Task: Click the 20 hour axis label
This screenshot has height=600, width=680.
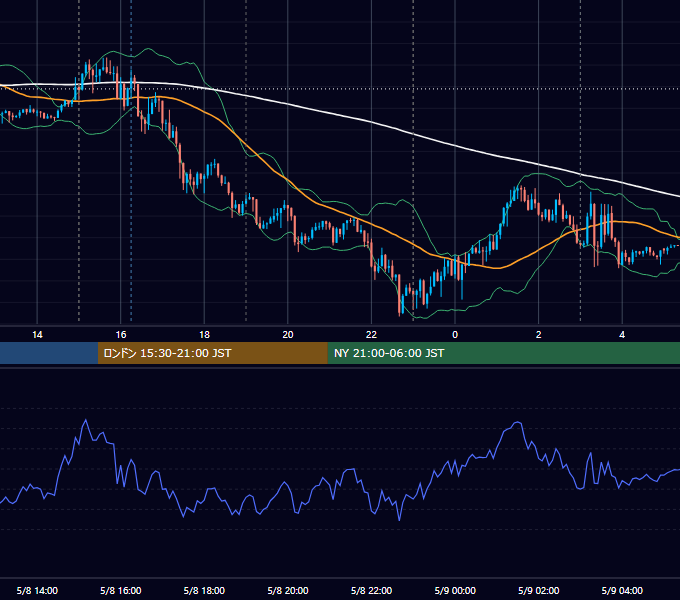Action: pos(288,335)
